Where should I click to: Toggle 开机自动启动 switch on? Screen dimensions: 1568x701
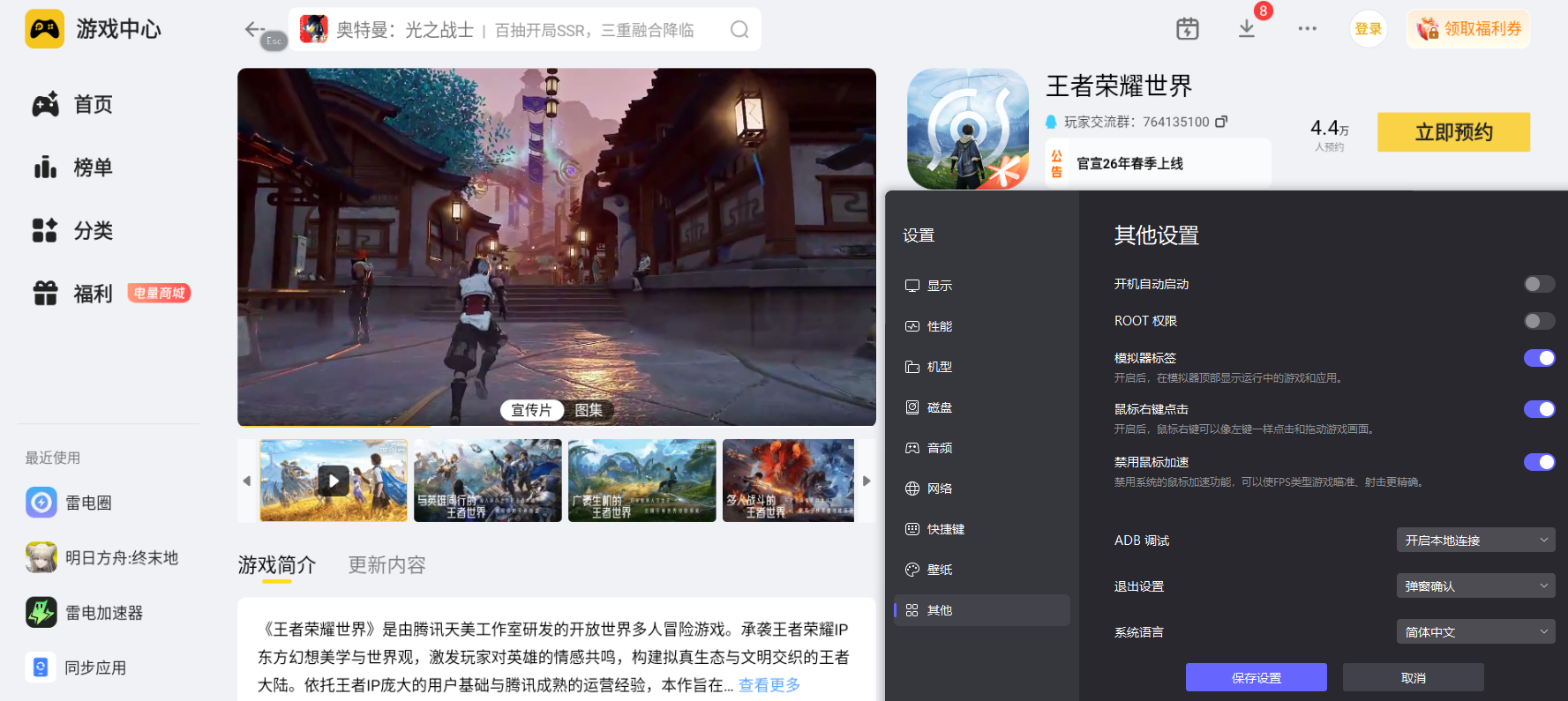pos(1539,284)
